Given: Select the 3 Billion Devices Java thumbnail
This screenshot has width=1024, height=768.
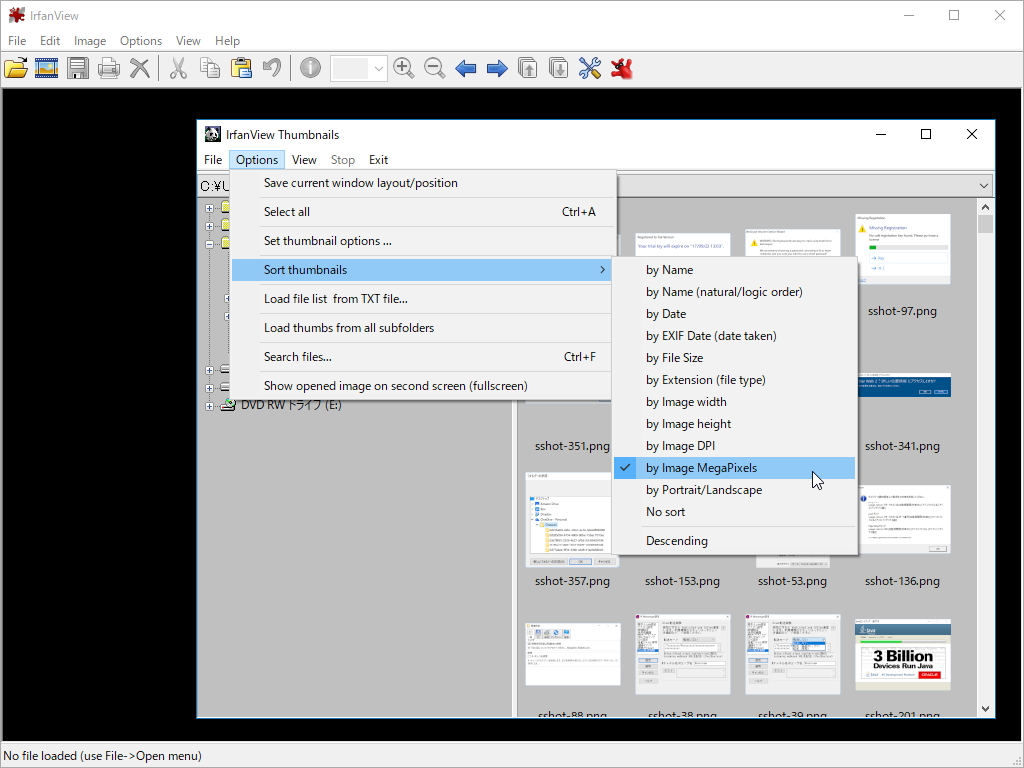Looking at the screenshot, I should (x=903, y=654).
